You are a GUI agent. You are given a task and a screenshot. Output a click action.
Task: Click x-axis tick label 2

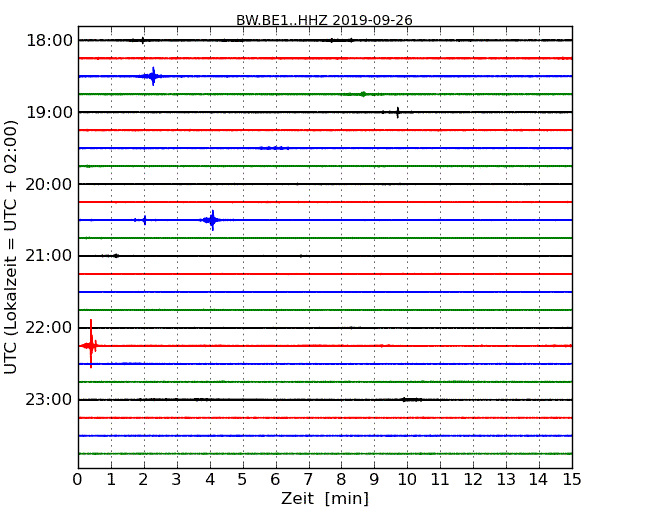pos(143,480)
